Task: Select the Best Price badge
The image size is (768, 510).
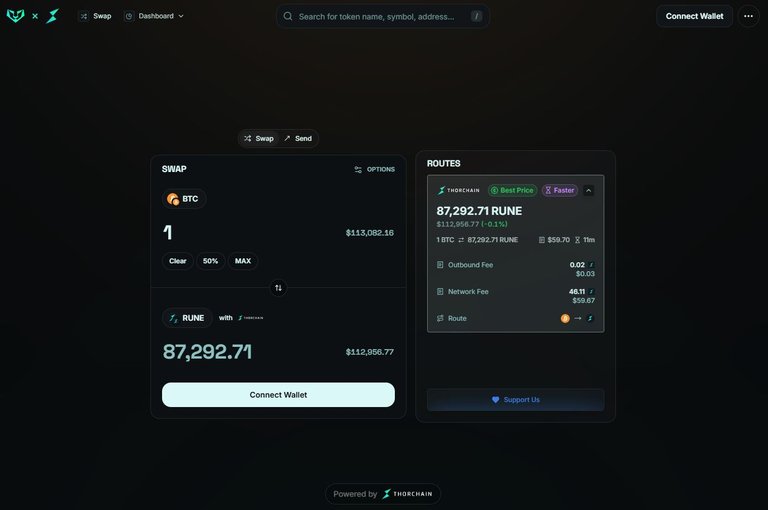Action: tap(512, 190)
